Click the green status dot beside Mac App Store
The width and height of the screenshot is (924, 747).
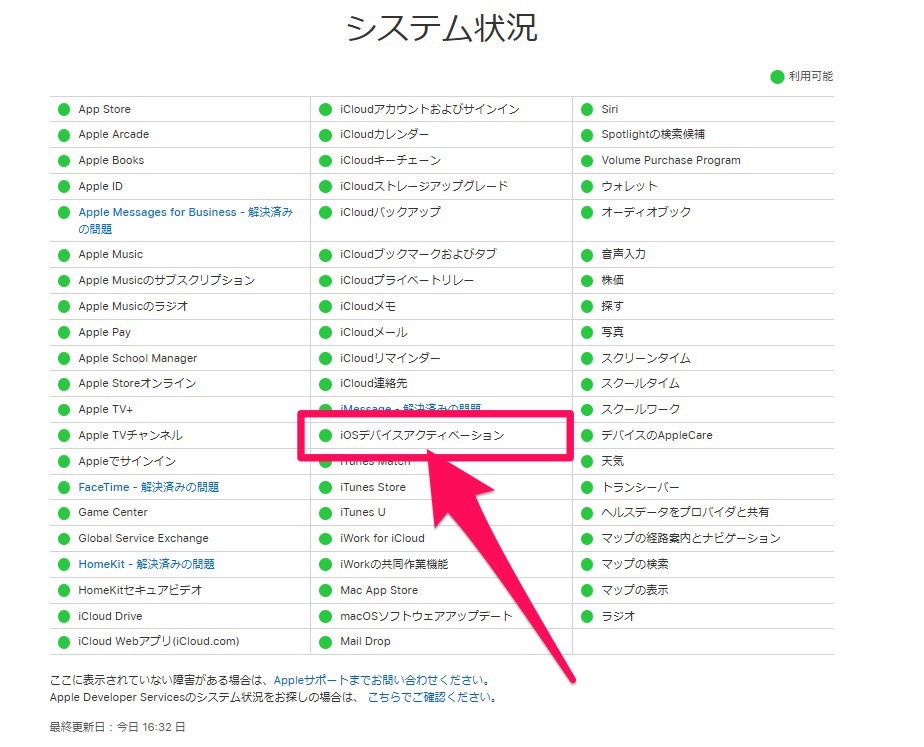(x=325, y=591)
